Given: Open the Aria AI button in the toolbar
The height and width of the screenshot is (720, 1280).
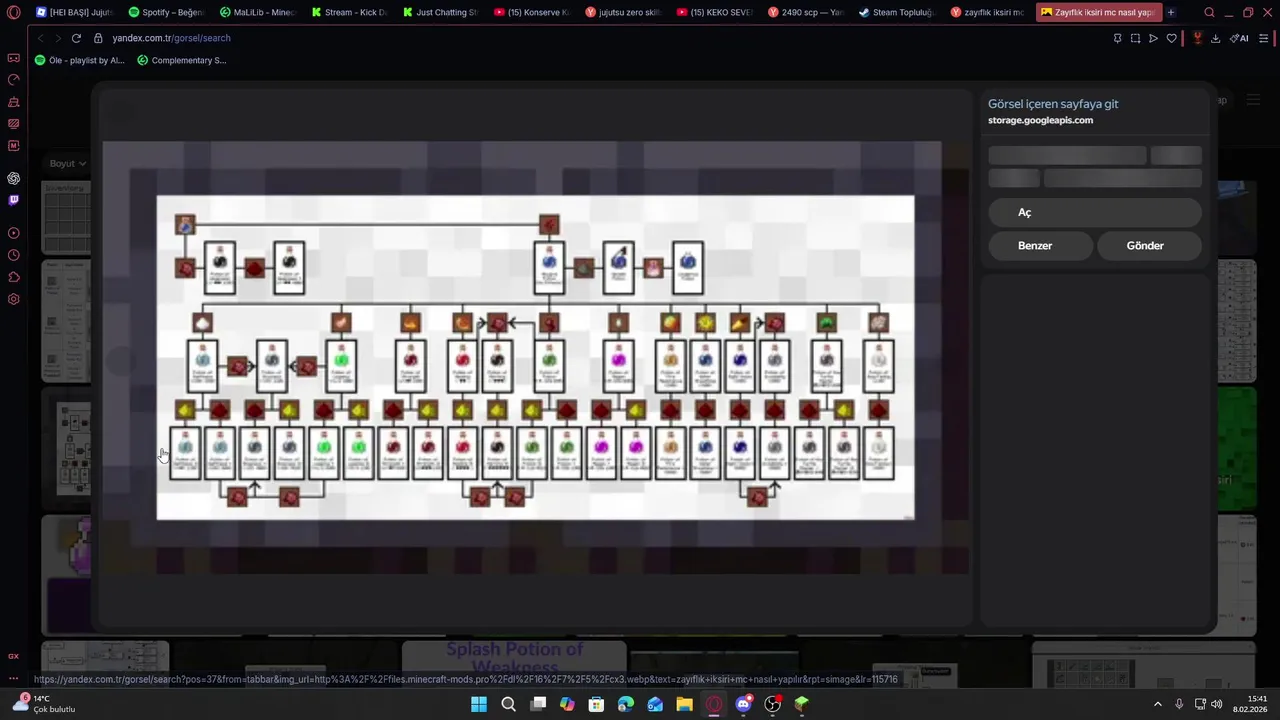Looking at the screenshot, I should pos(1240,38).
